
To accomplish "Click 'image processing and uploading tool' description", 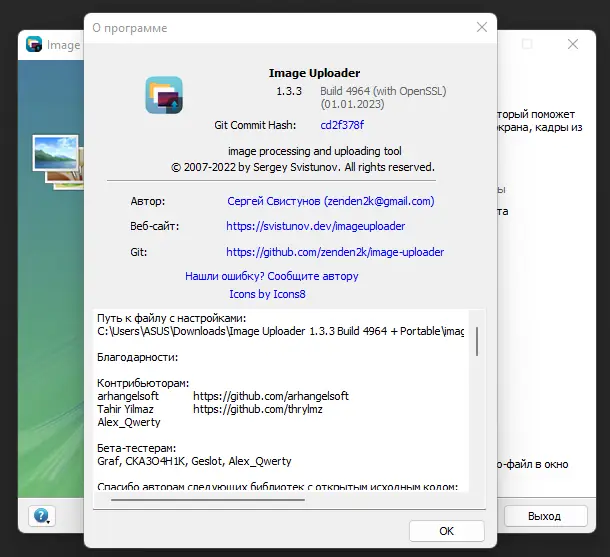I will point(315,151).
